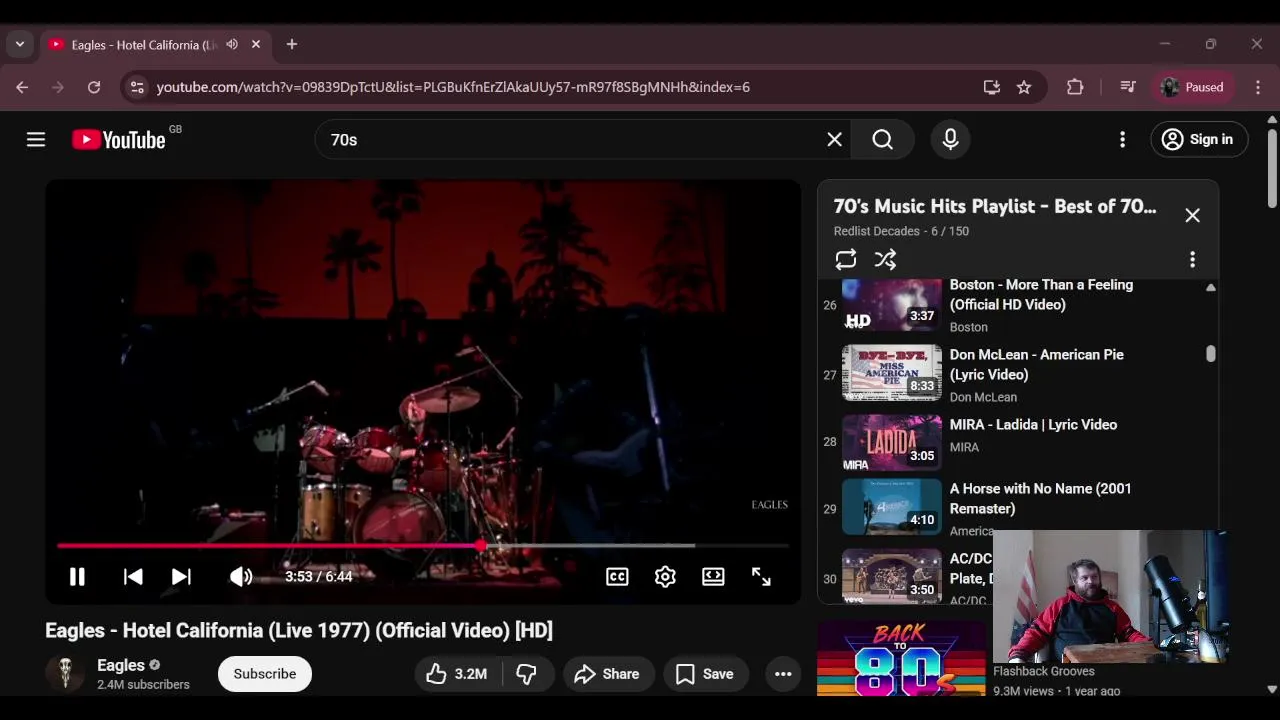
Task: Open the Chrome three-dot menu
Action: tap(1258, 87)
